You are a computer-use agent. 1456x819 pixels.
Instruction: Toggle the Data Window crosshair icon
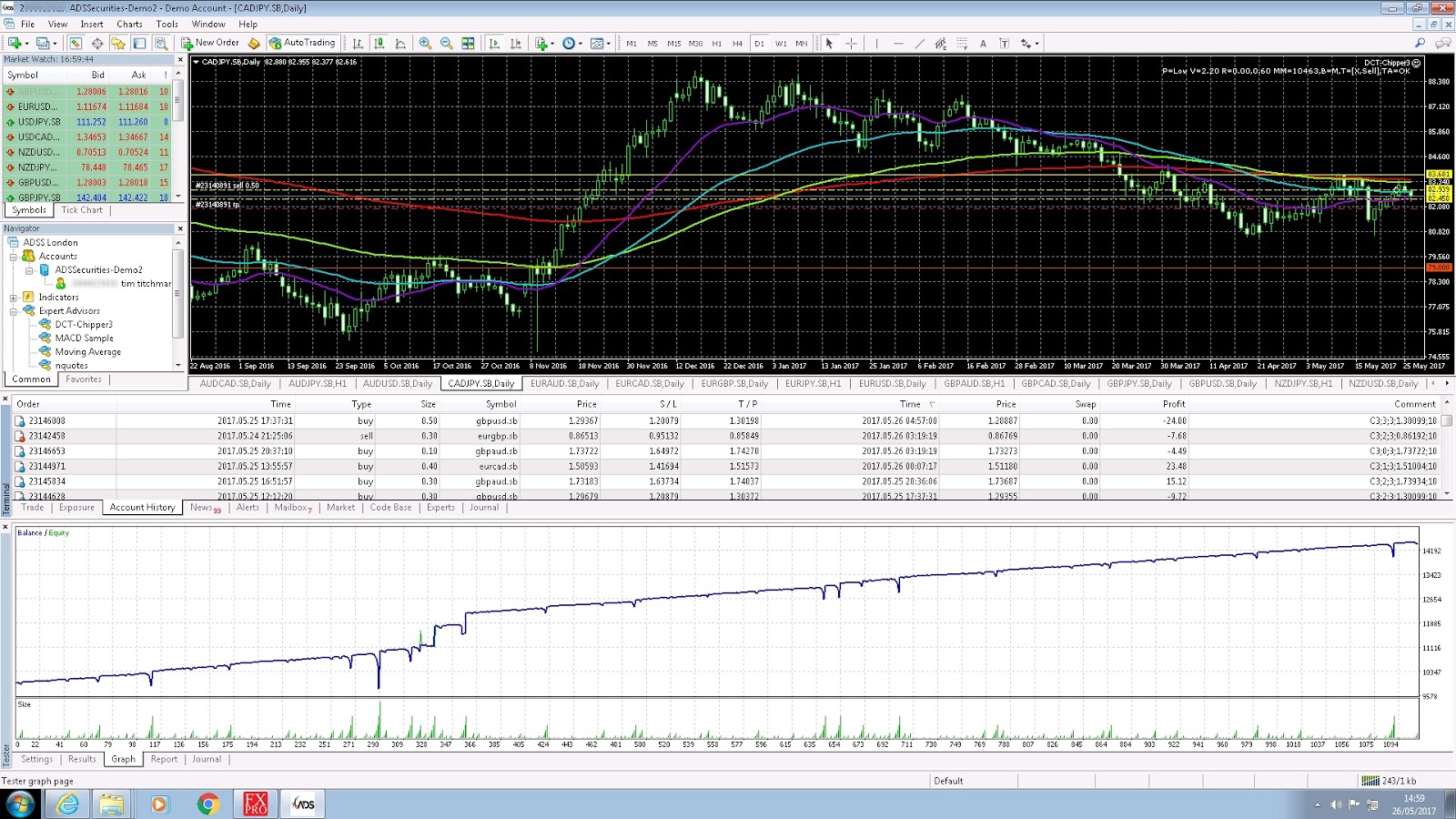point(96,43)
